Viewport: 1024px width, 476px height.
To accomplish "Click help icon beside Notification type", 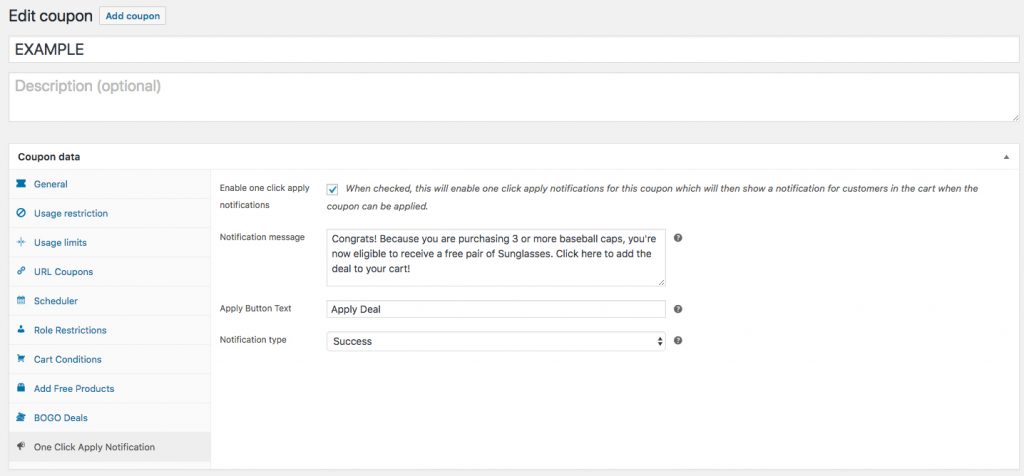I will (x=678, y=341).
